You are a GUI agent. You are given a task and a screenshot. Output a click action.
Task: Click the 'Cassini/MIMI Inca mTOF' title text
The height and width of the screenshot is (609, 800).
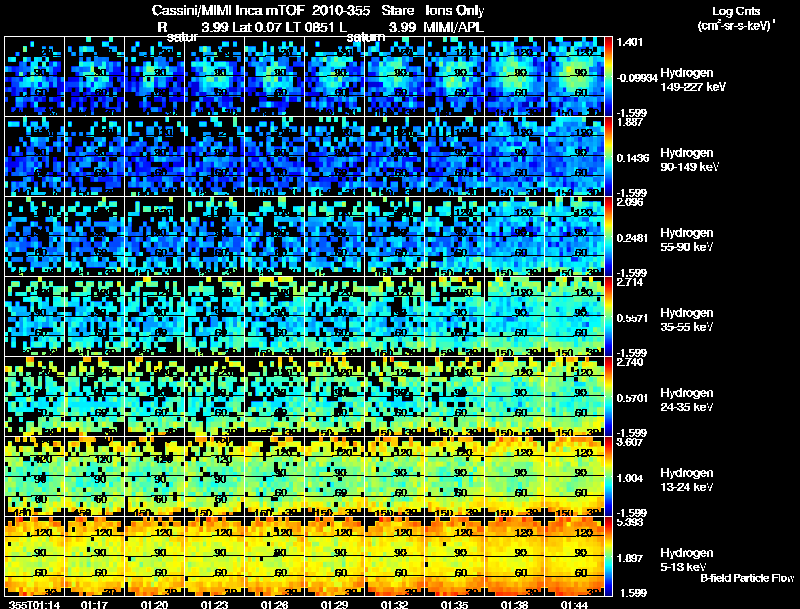[x=228, y=10]
